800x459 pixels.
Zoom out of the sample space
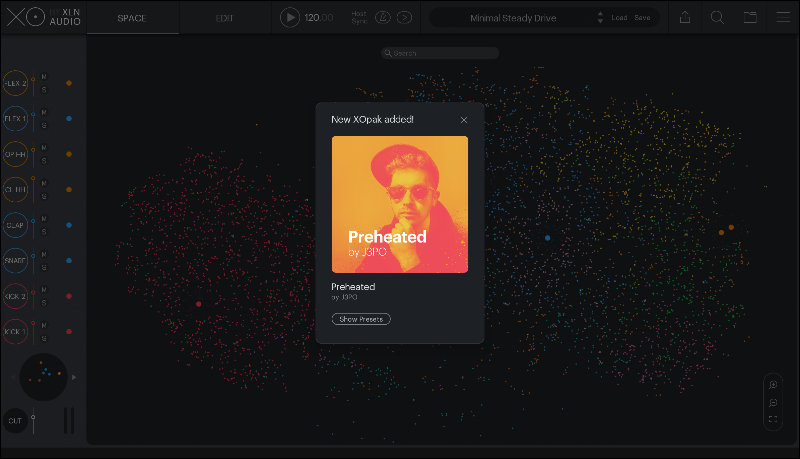[x=773, y=402]
